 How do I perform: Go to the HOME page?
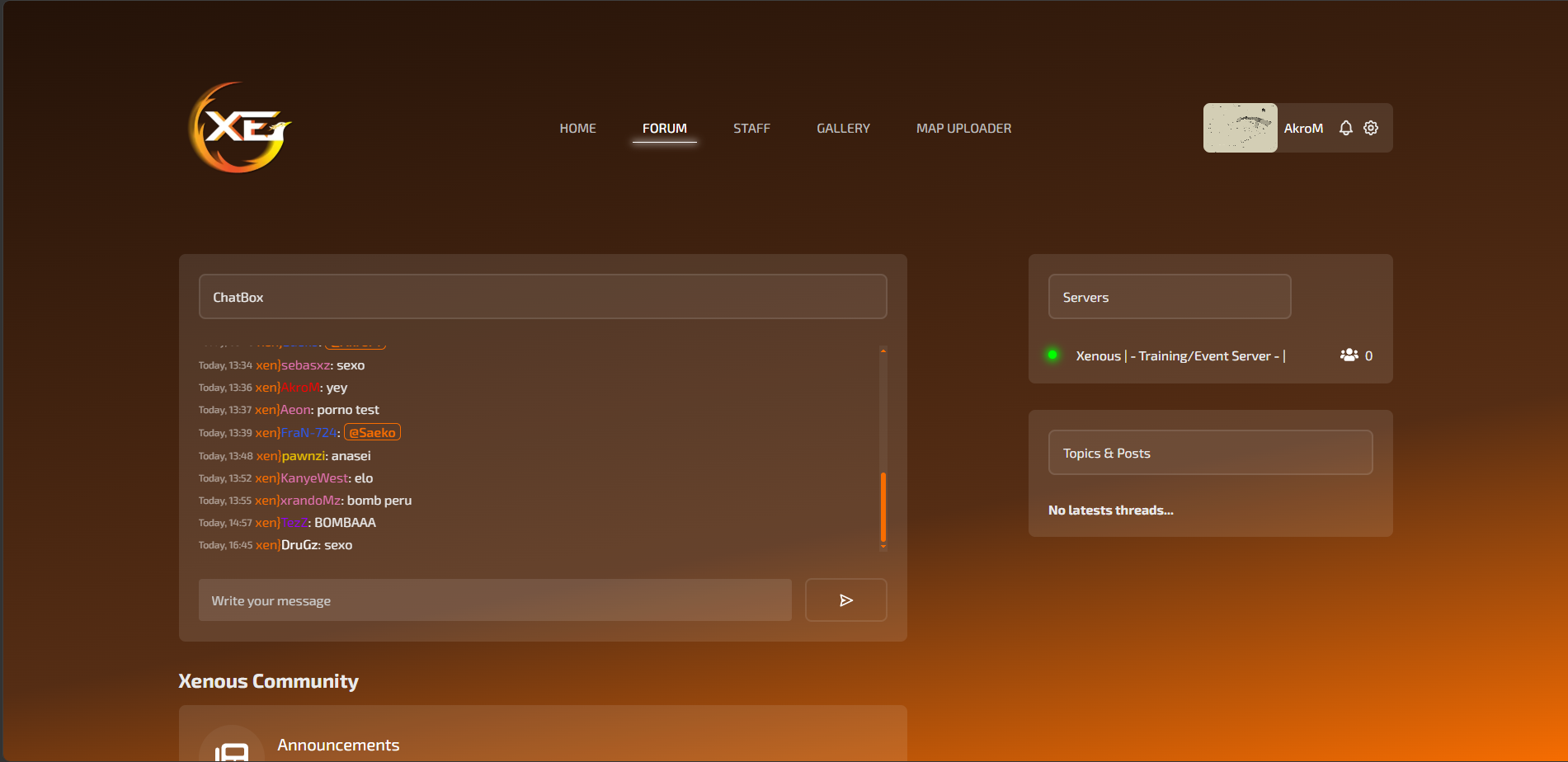577,129
